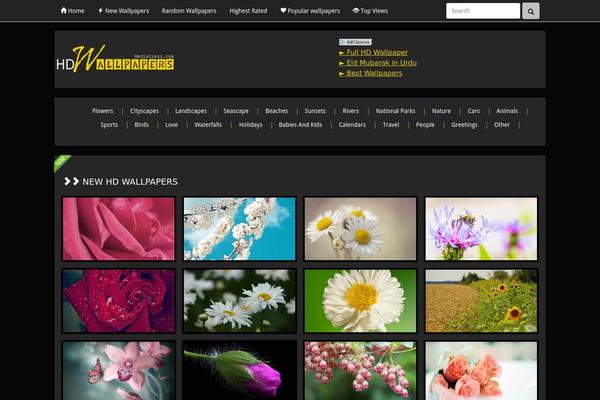
Task: Click the magnifier search button
Action: pos(531,11)
